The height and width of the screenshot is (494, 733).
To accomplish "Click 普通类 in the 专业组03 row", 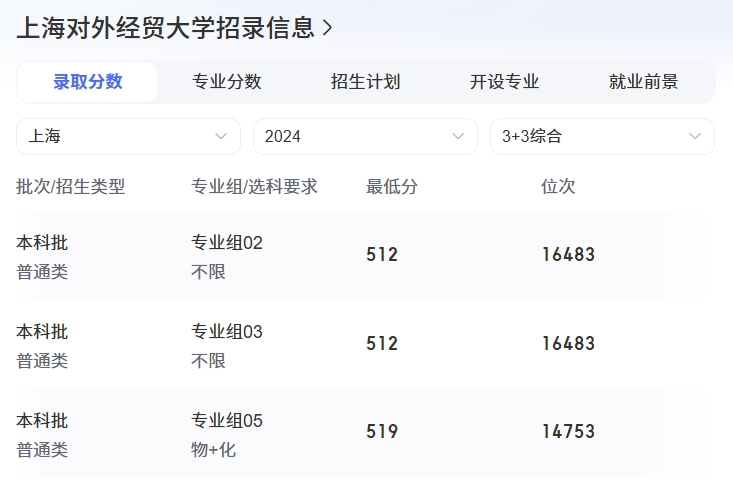I will [x=42, y=361].
